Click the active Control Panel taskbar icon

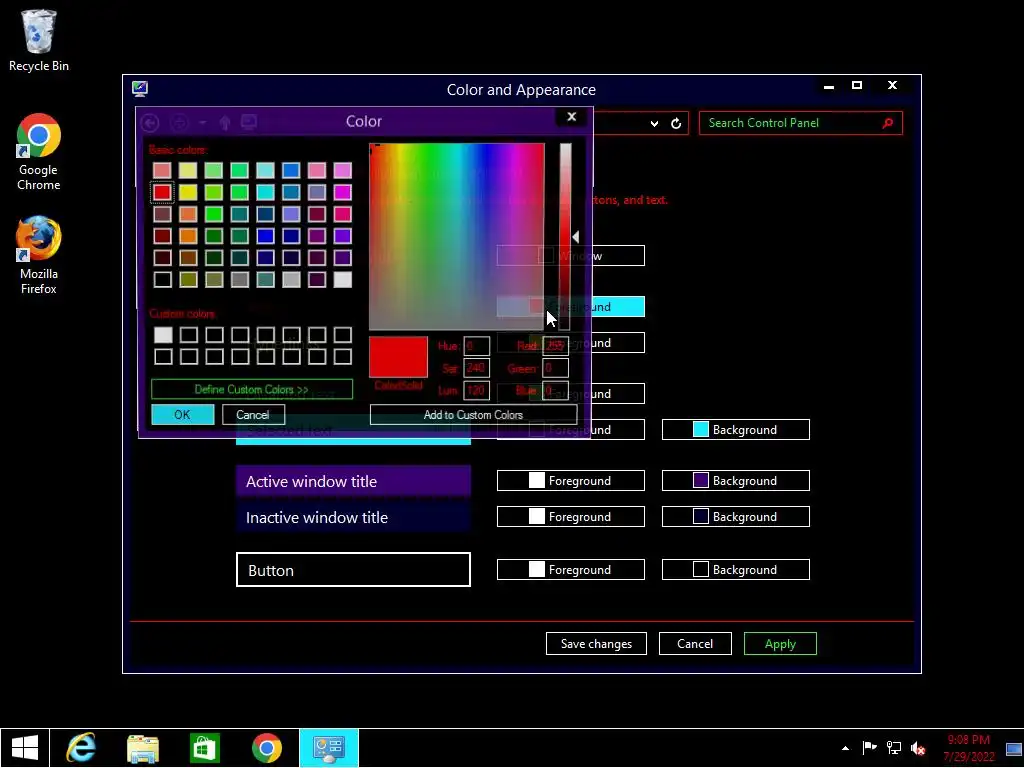(x=328, y=748)
